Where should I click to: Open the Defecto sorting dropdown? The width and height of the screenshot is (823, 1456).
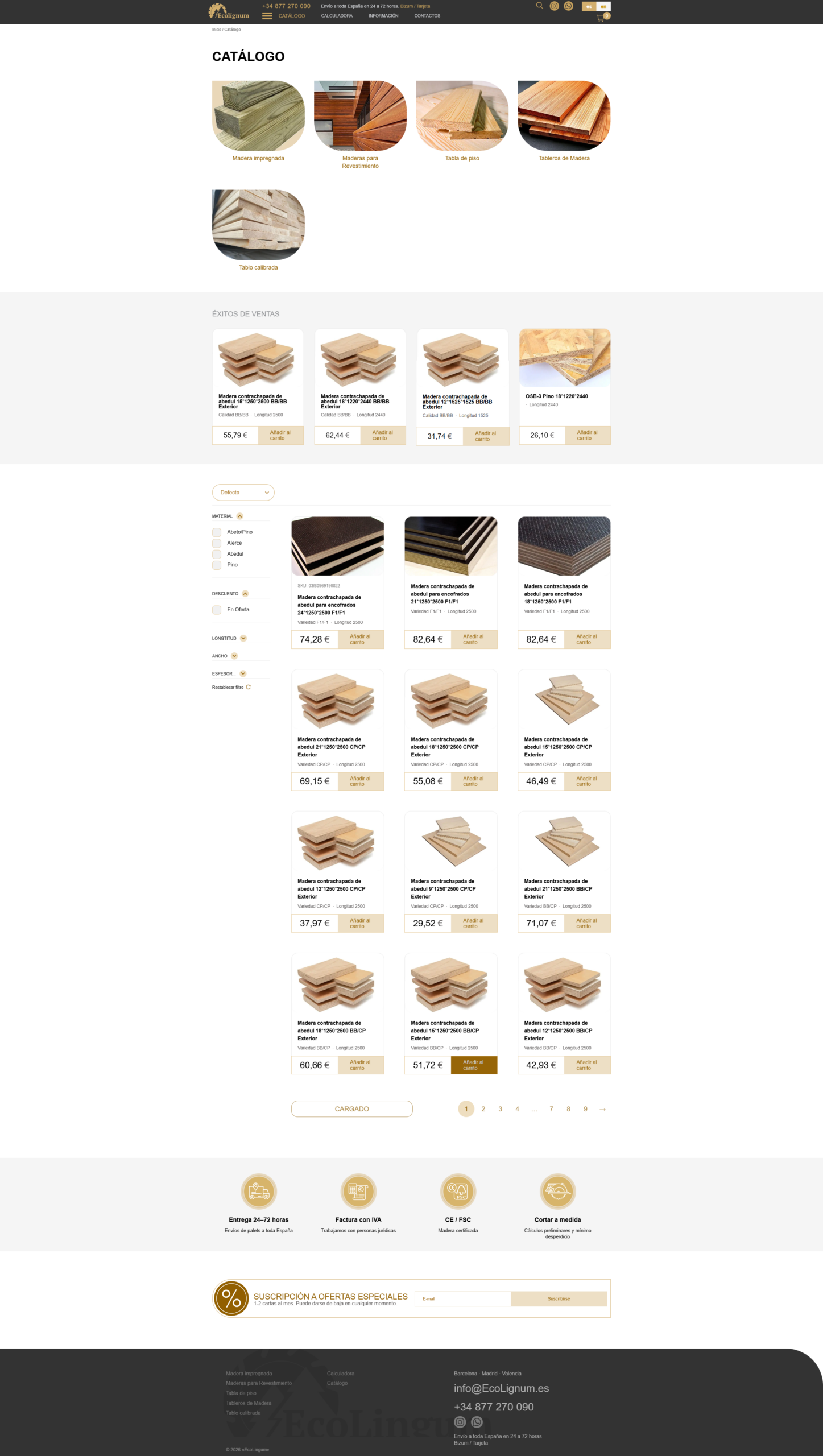click(243, 493)
